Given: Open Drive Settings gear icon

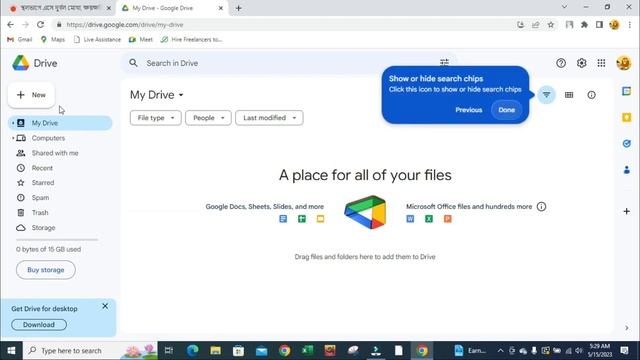Looking at the screenshot, I should [x=581, y=63].
